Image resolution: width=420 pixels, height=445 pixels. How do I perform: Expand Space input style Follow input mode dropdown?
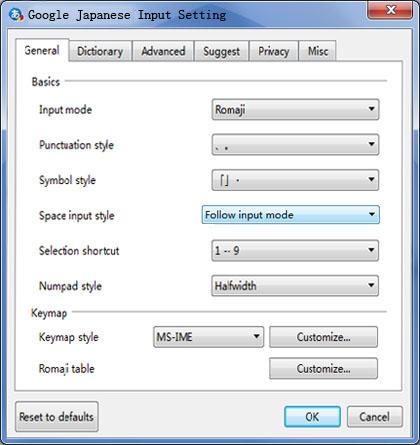tap(290, 215)
